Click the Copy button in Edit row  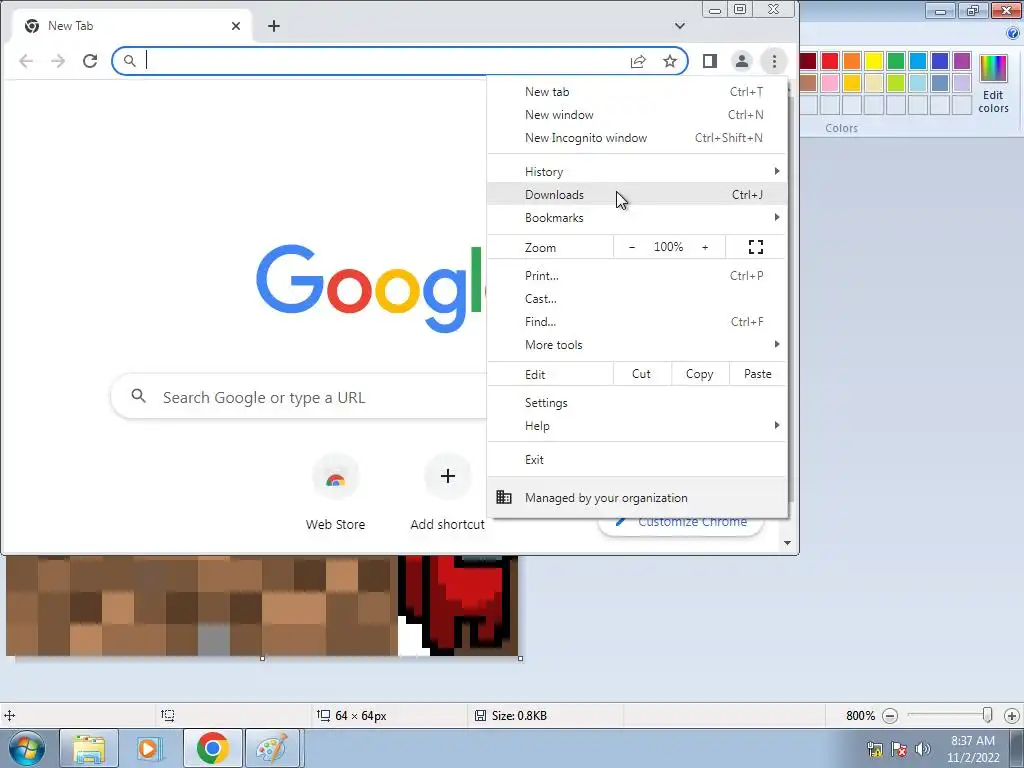[699, 374]
